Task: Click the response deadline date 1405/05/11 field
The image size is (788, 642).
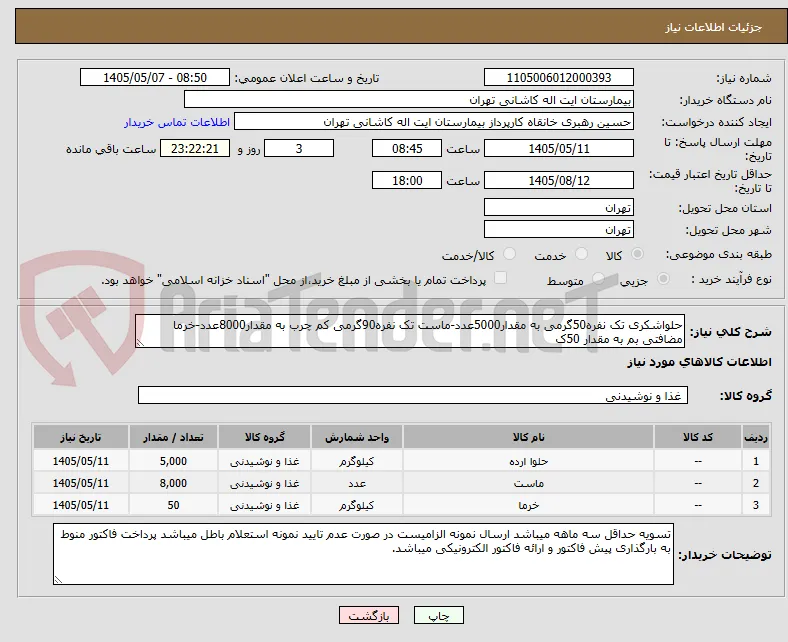Action: [558, 148]
